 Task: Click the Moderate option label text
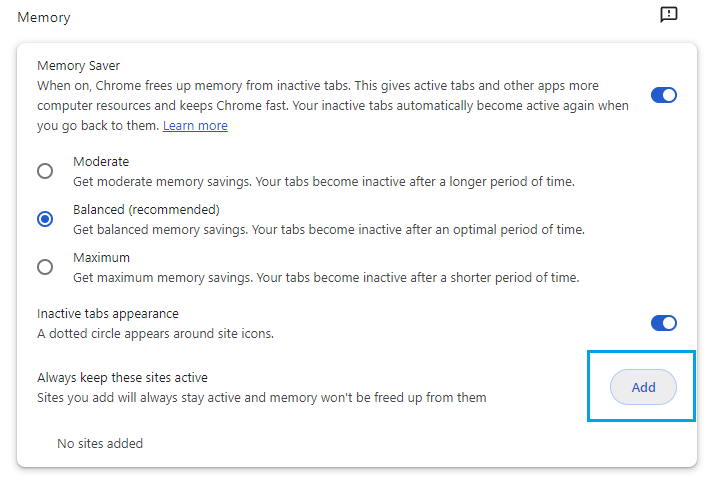tap(101, 161)
